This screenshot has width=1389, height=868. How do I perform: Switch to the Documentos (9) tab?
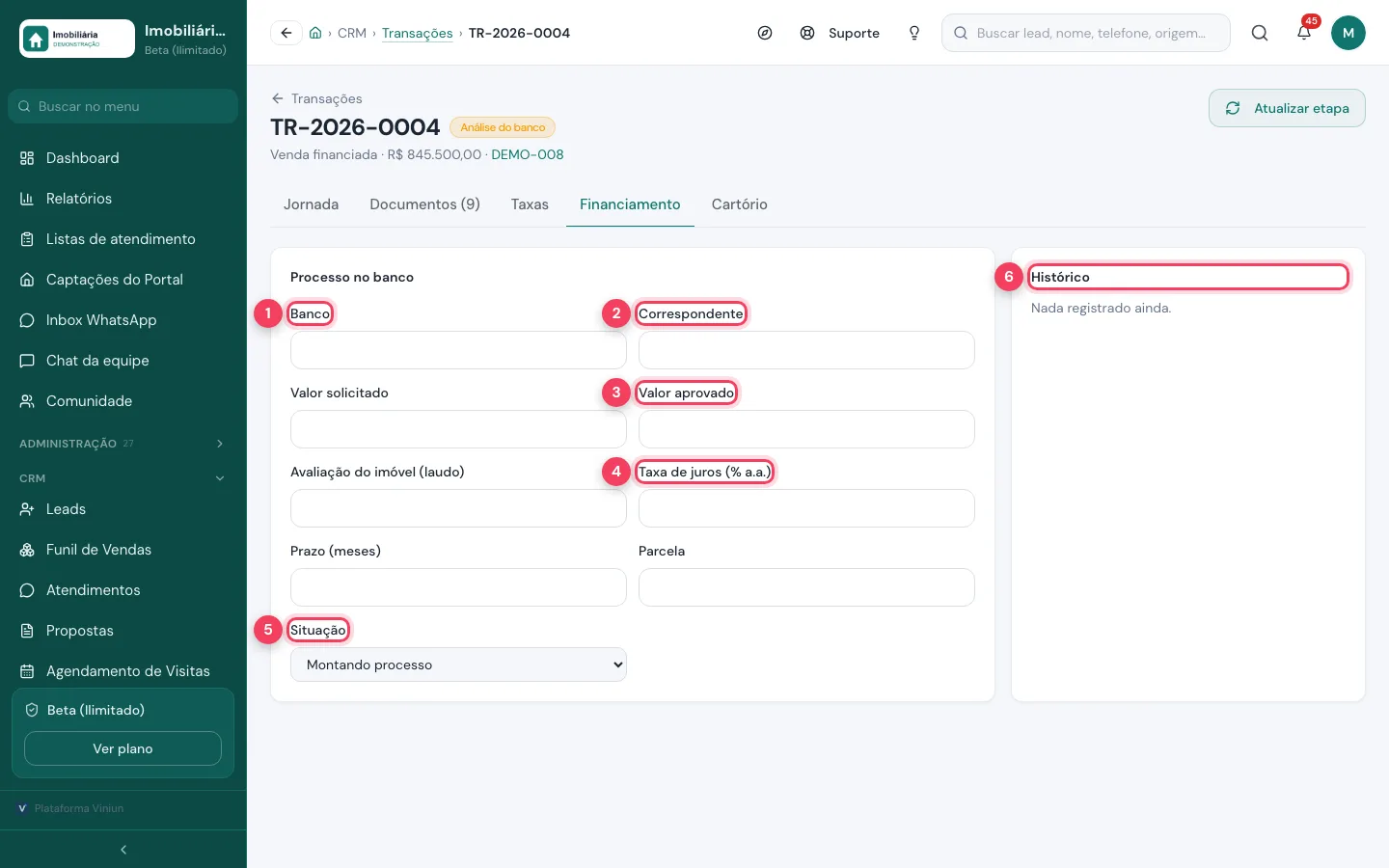pyautogui.click(x=424, y=204)
